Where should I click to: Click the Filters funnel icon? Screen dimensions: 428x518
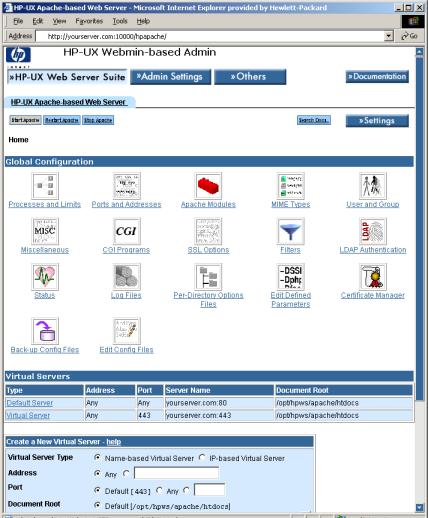tap(291, 231)
